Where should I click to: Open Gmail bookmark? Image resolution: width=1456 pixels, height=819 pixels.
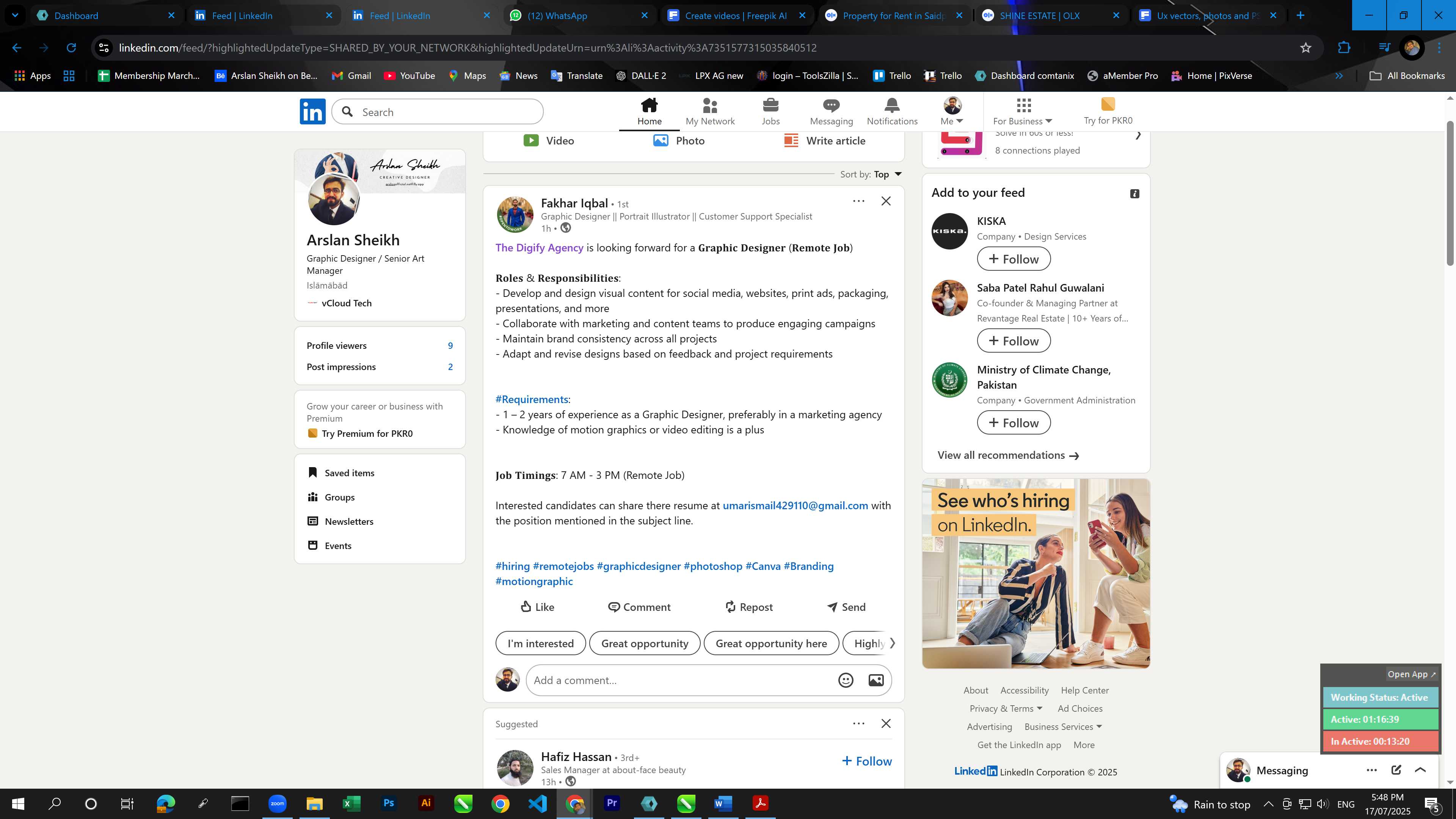(x=351, y=76)
